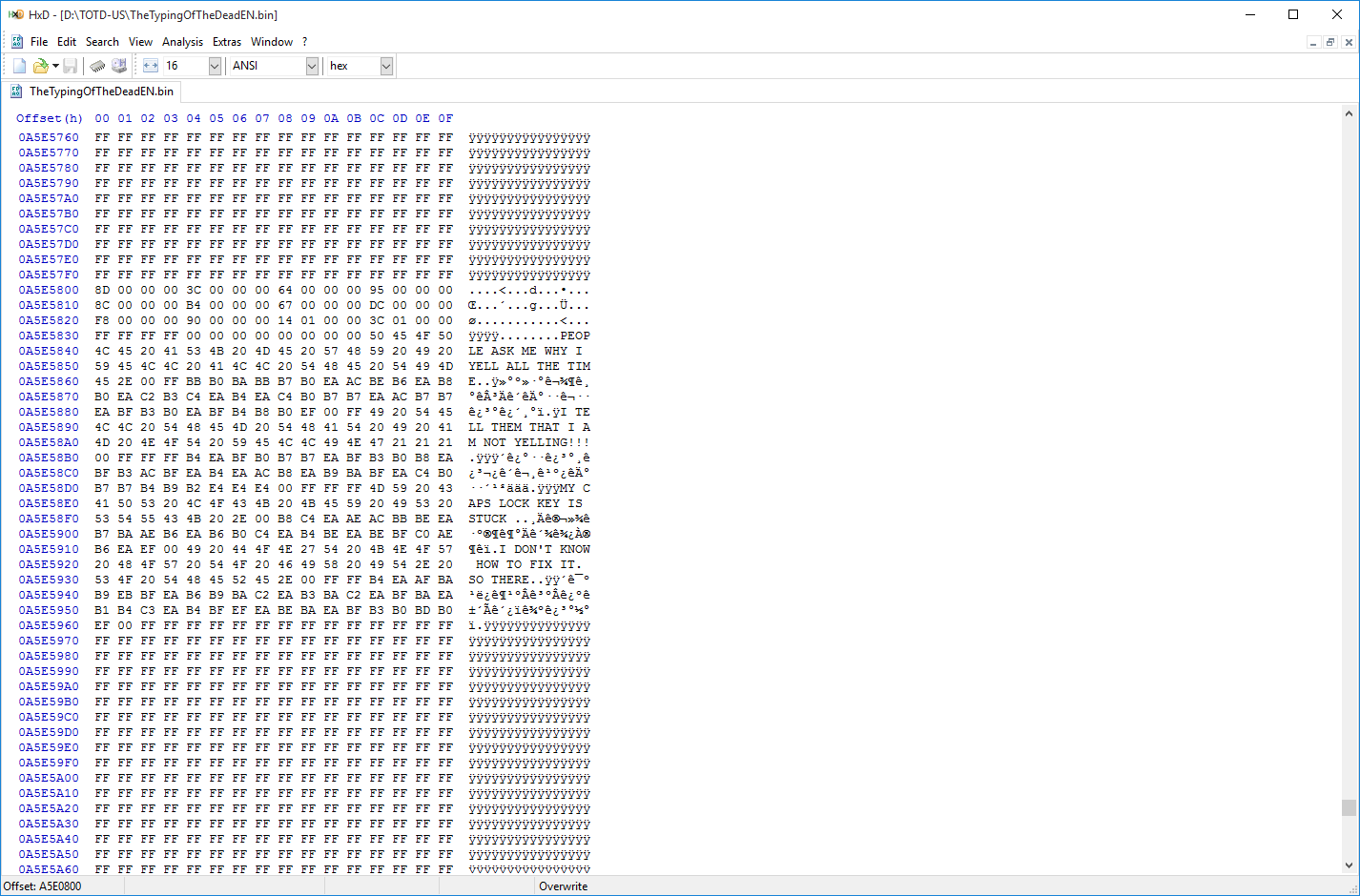
Task: Click offset row 0A5E5830
Action: coord(49,336)
